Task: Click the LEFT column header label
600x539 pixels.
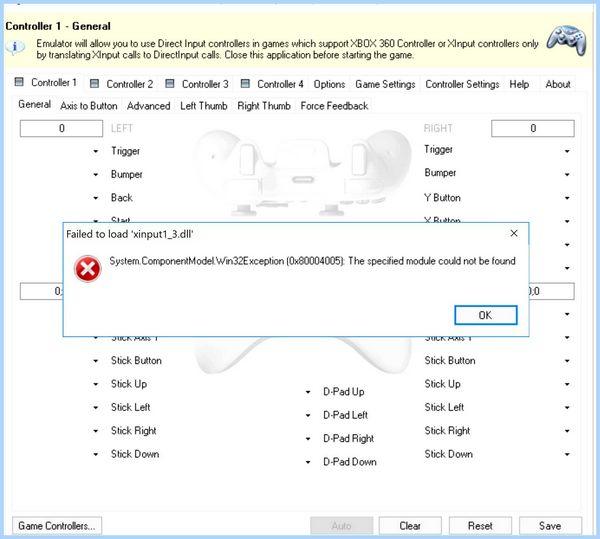Action: coord(122,128)
